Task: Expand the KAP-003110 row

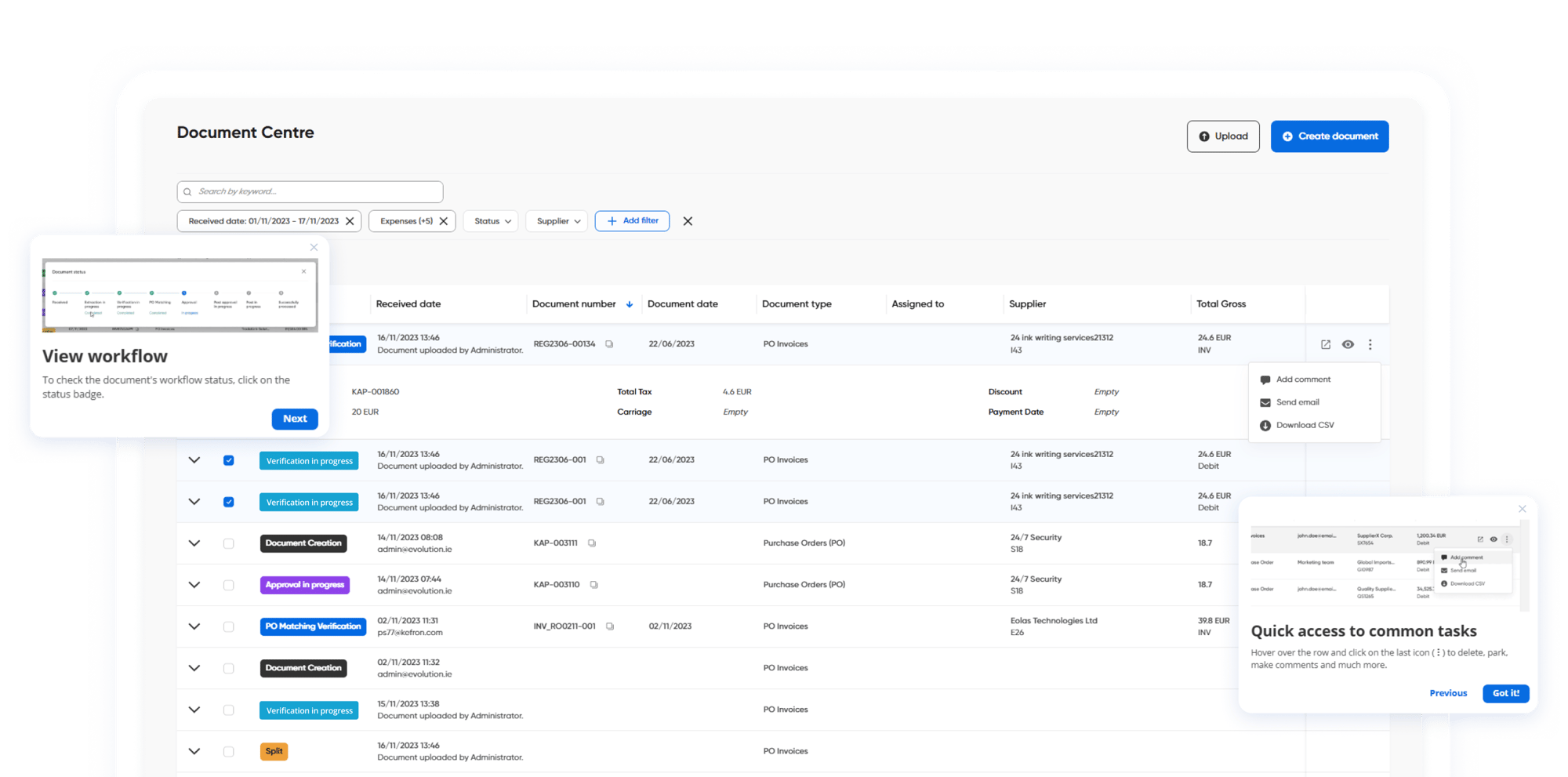Action: 194,585
